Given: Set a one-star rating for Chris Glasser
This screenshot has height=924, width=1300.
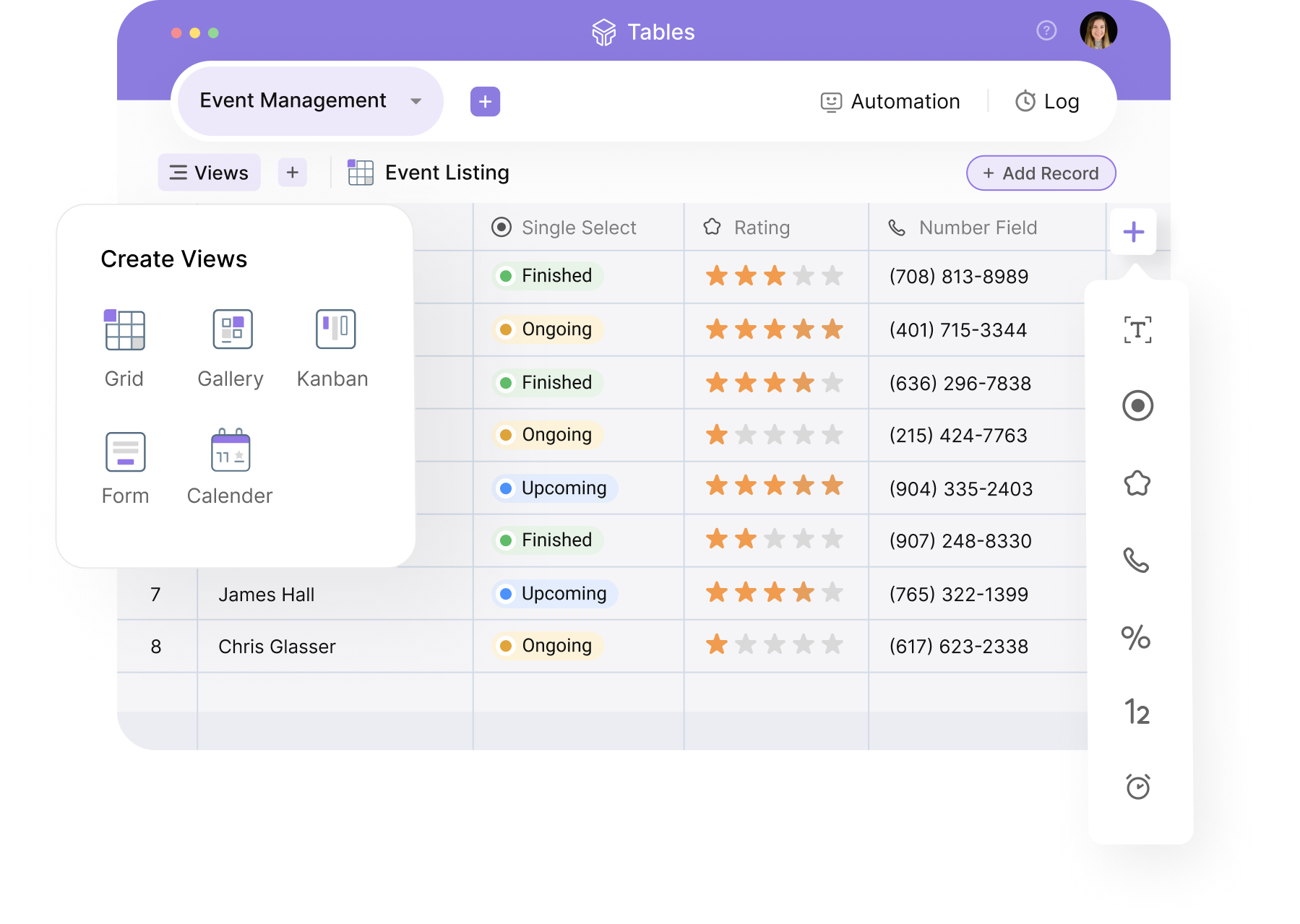Looking at the screenshot, I should click(x=717, y=644).
